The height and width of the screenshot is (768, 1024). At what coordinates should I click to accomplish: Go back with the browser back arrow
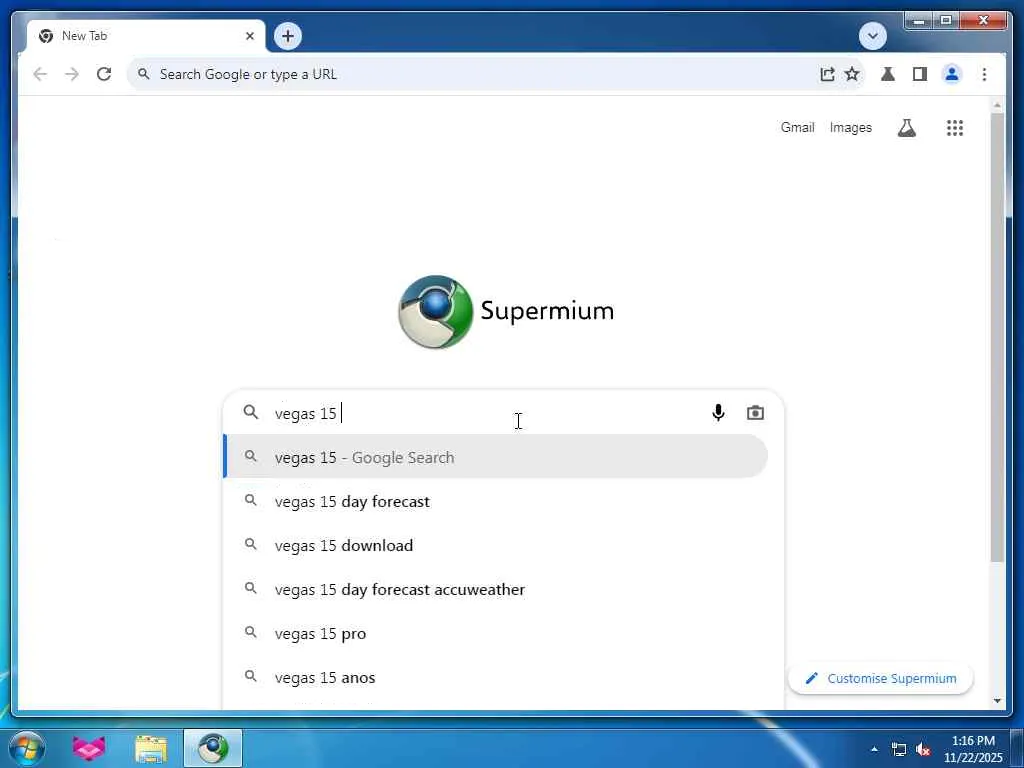(40, 74)
